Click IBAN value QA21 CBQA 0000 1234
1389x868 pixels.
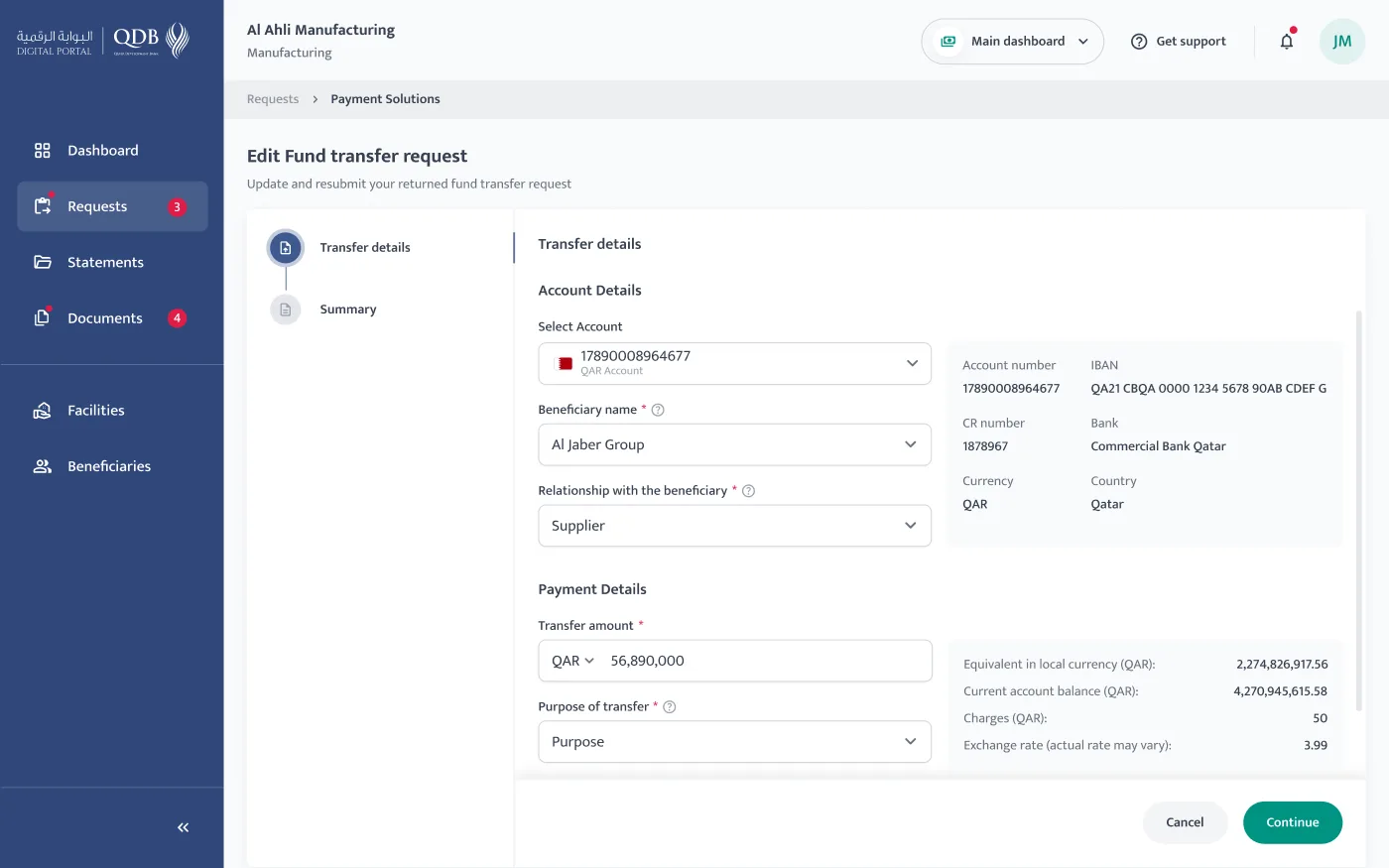pyautogui.click(x=1208, y=389)
